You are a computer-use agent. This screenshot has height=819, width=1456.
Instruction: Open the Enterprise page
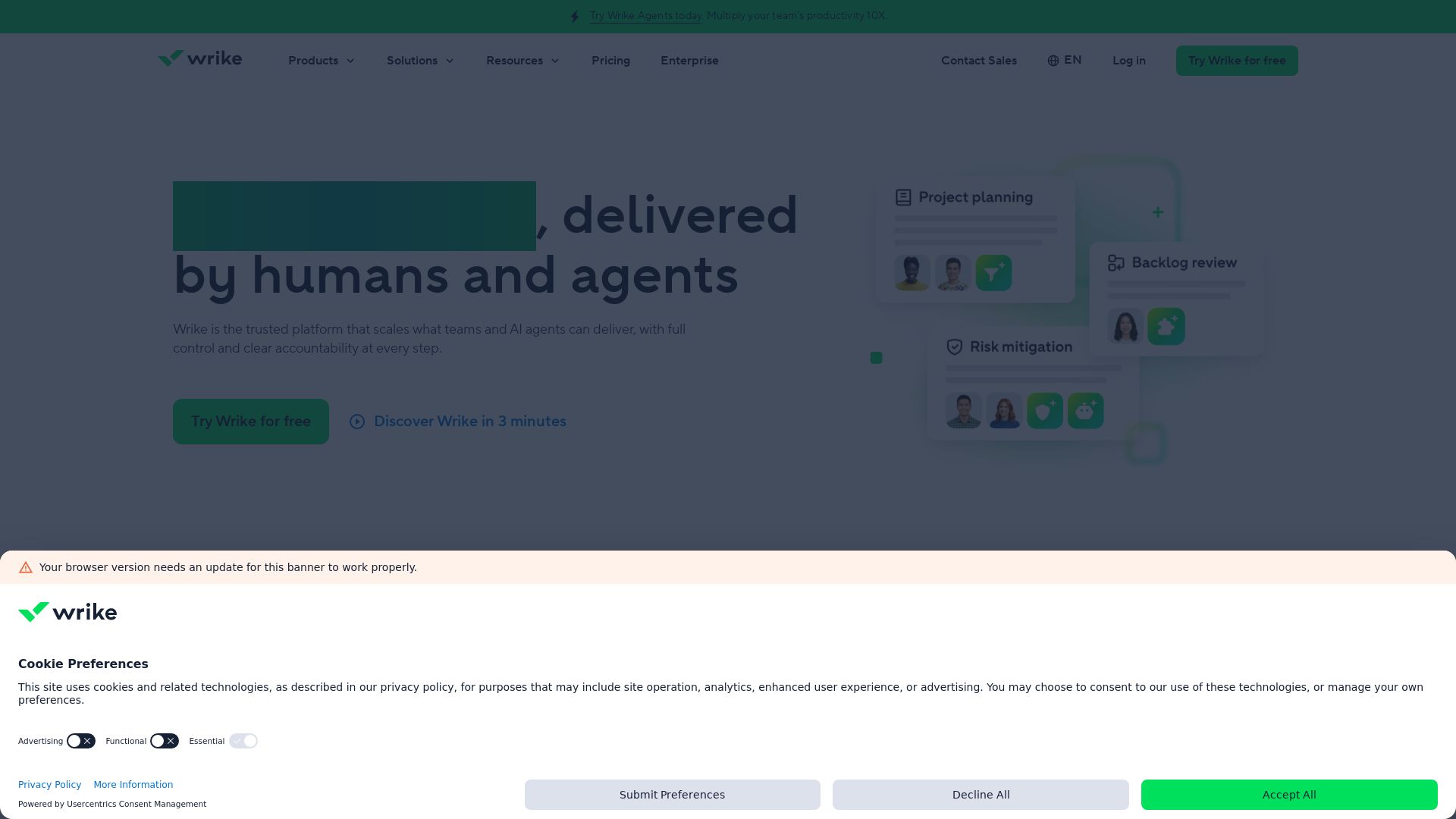click(689, 61)
